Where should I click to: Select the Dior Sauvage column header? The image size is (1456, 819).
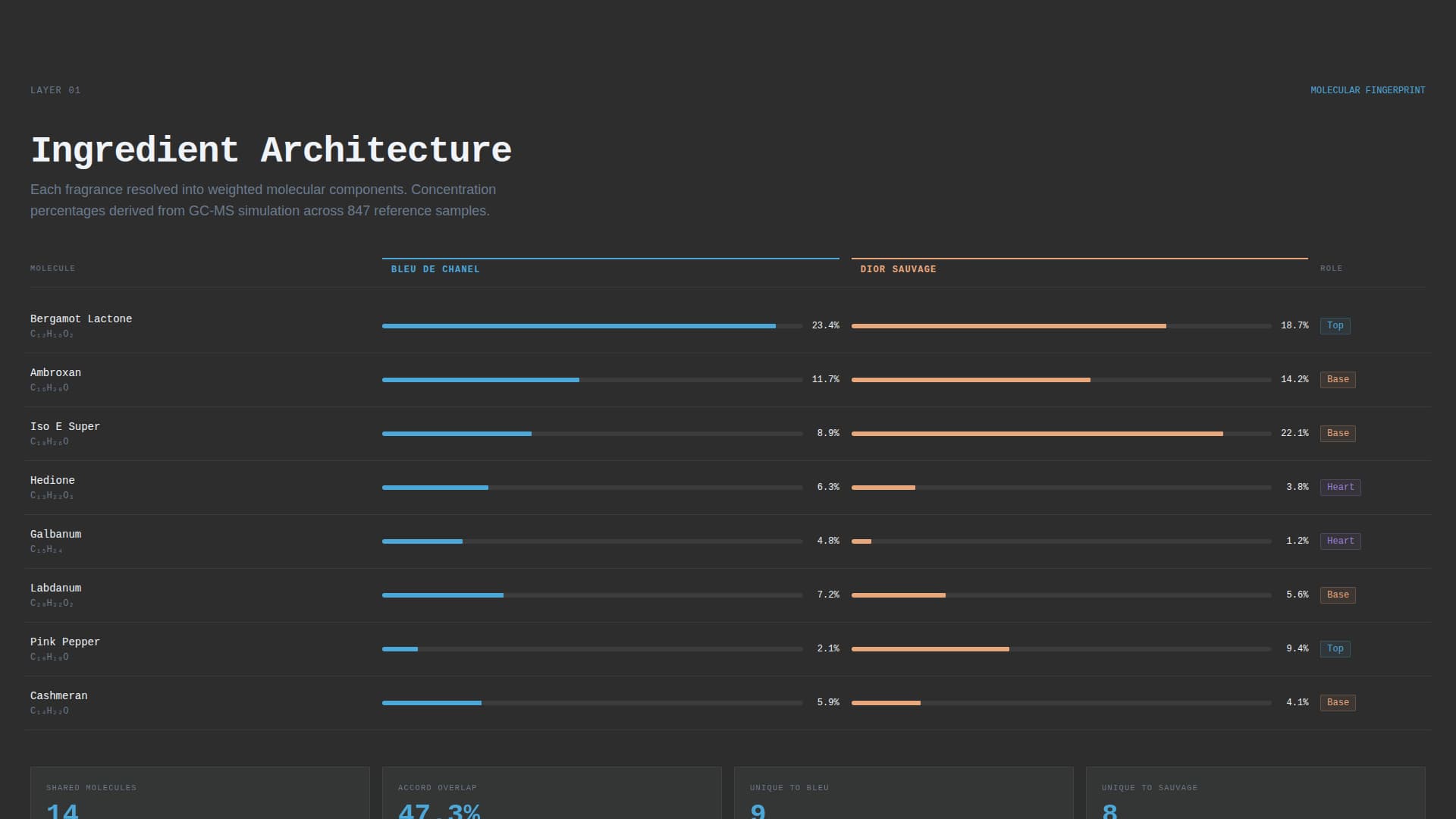[898, 269]
